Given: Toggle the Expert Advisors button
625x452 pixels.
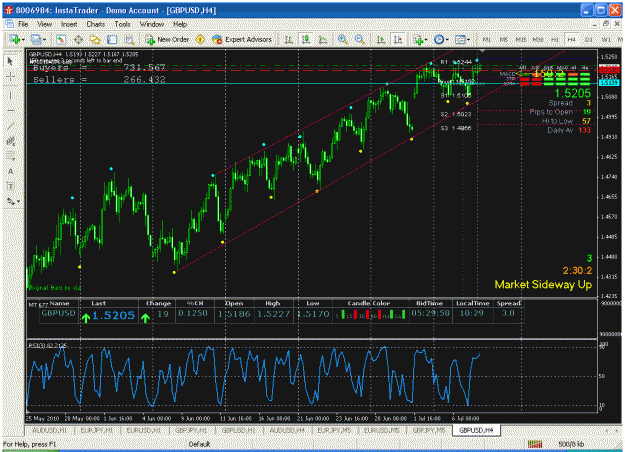Looking at the screenshot, I should [242, 39].
